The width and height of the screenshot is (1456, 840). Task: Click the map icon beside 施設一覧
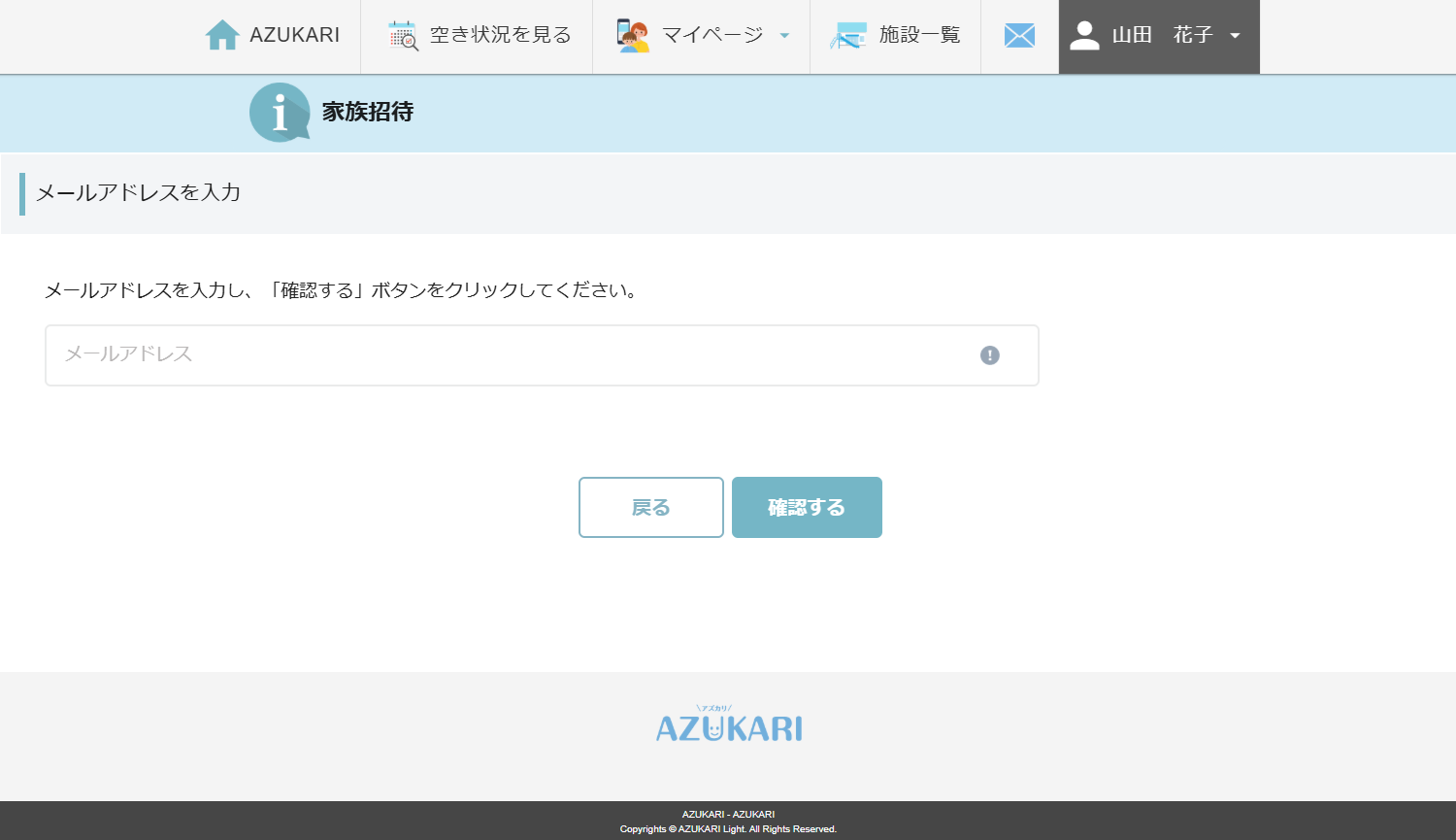(x=847, y=34)
